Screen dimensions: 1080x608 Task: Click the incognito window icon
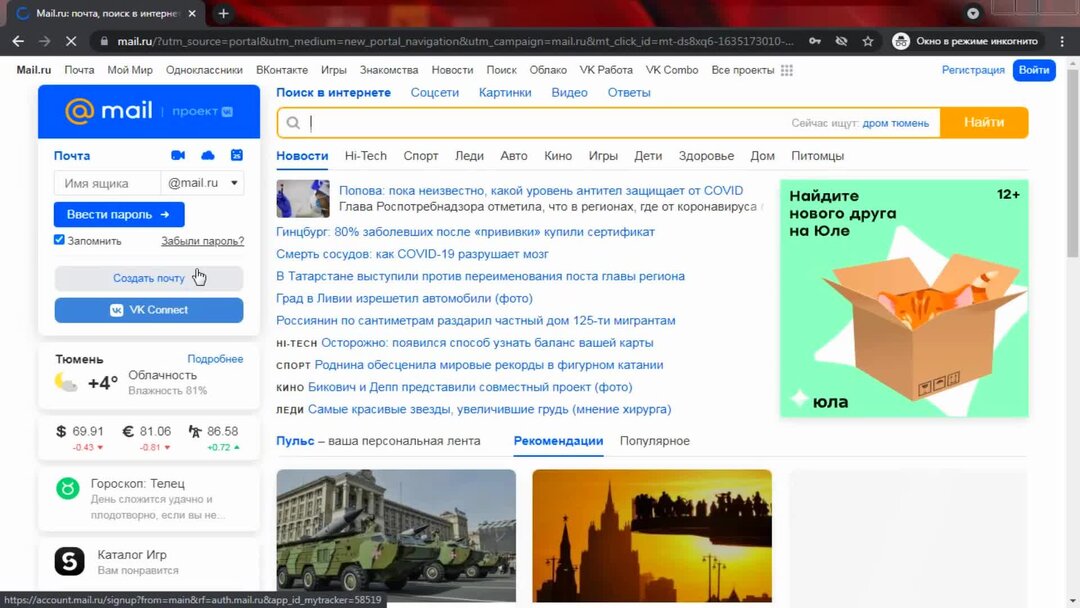coord(901,41)
